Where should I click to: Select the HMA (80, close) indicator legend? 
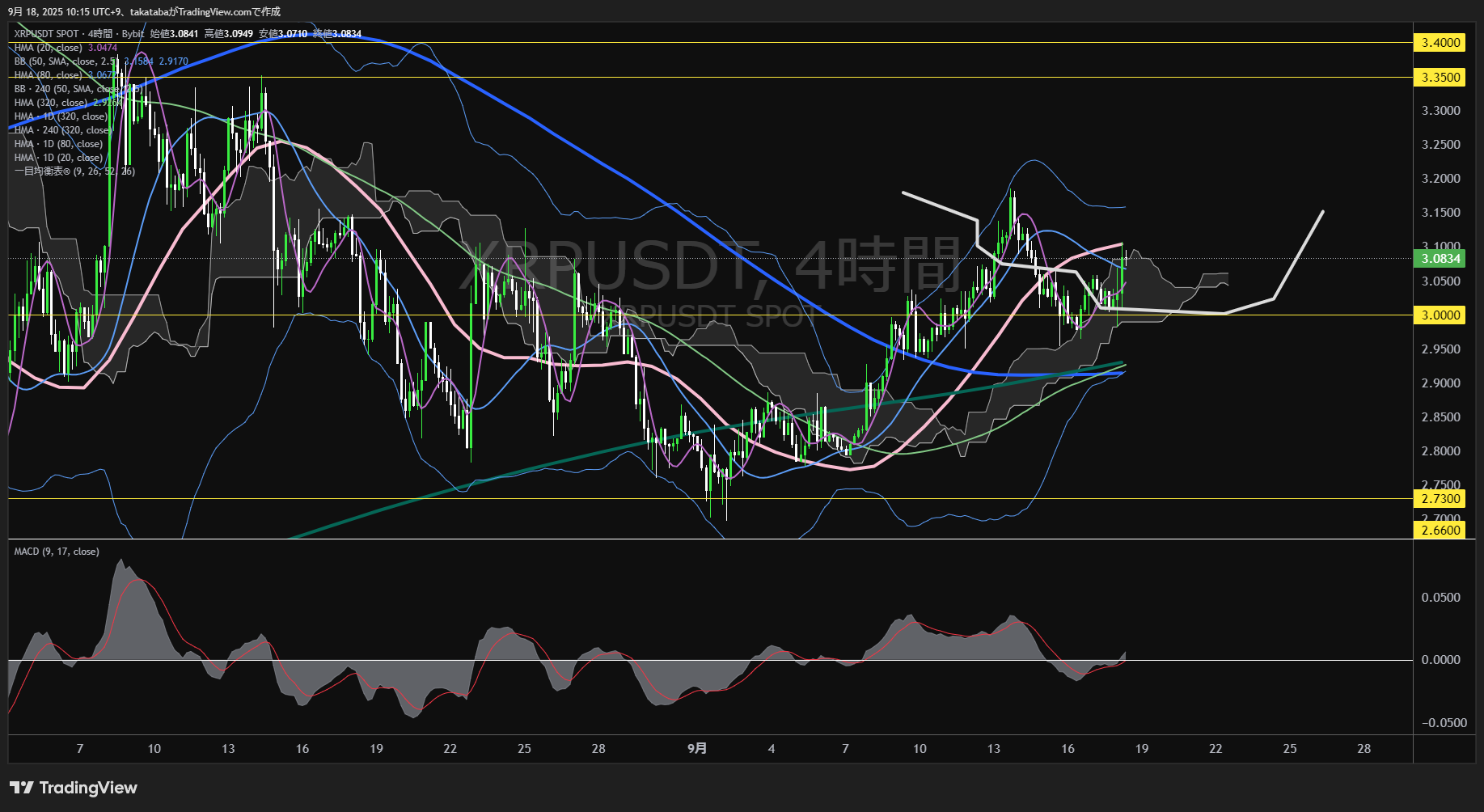(x=49, y=75)
